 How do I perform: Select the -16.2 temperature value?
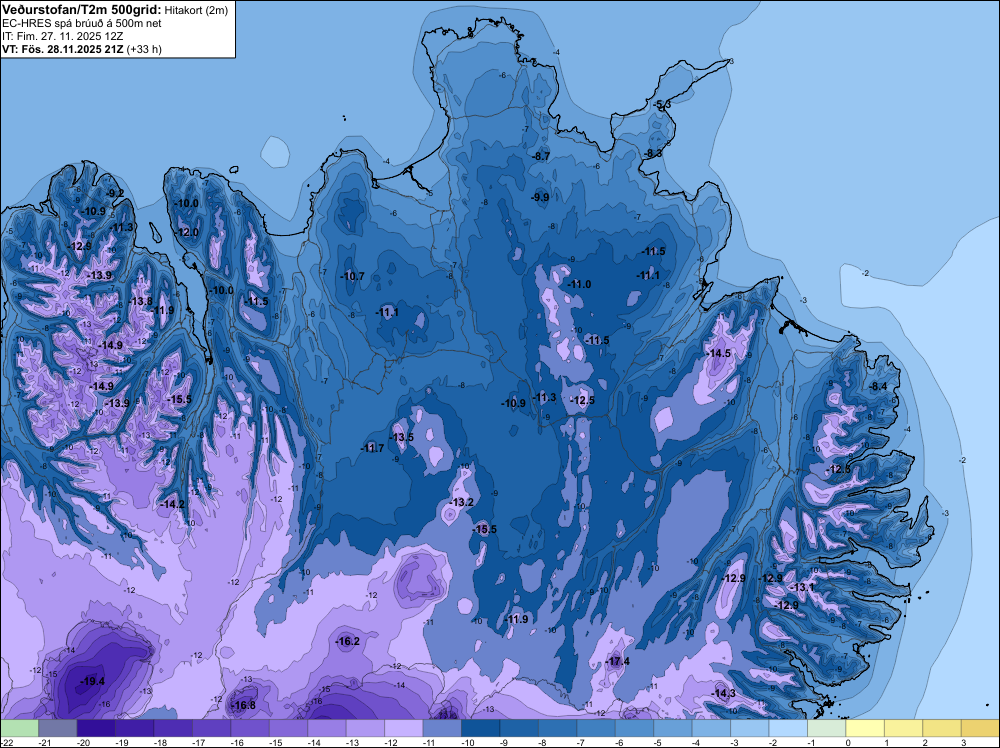coord(348,642)
